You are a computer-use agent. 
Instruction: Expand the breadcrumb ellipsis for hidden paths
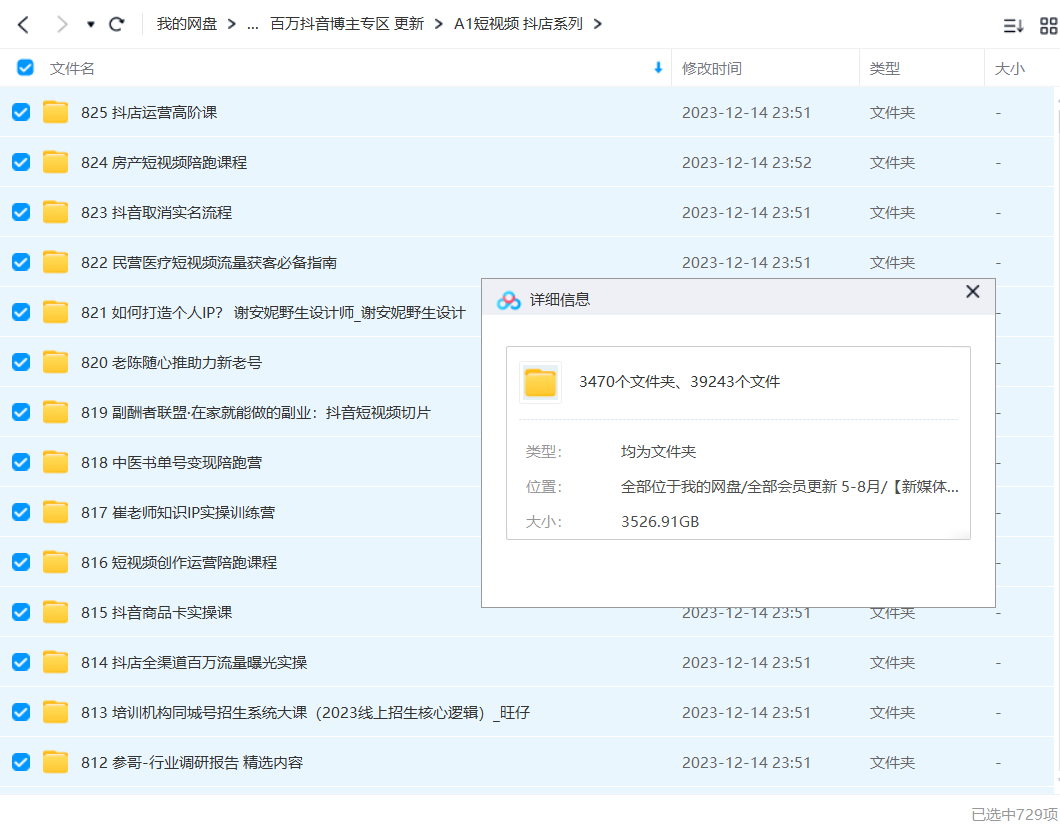252,24
